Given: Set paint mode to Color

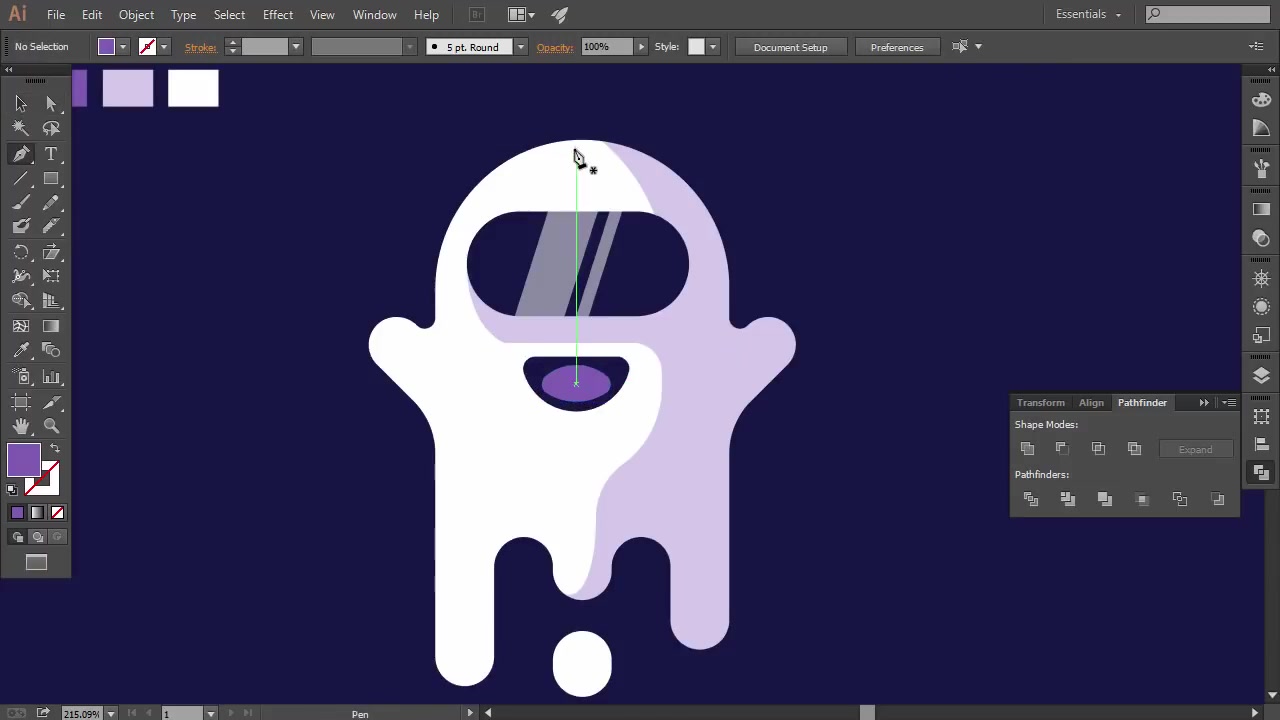Looking at the screenshot, I should 17,513.
